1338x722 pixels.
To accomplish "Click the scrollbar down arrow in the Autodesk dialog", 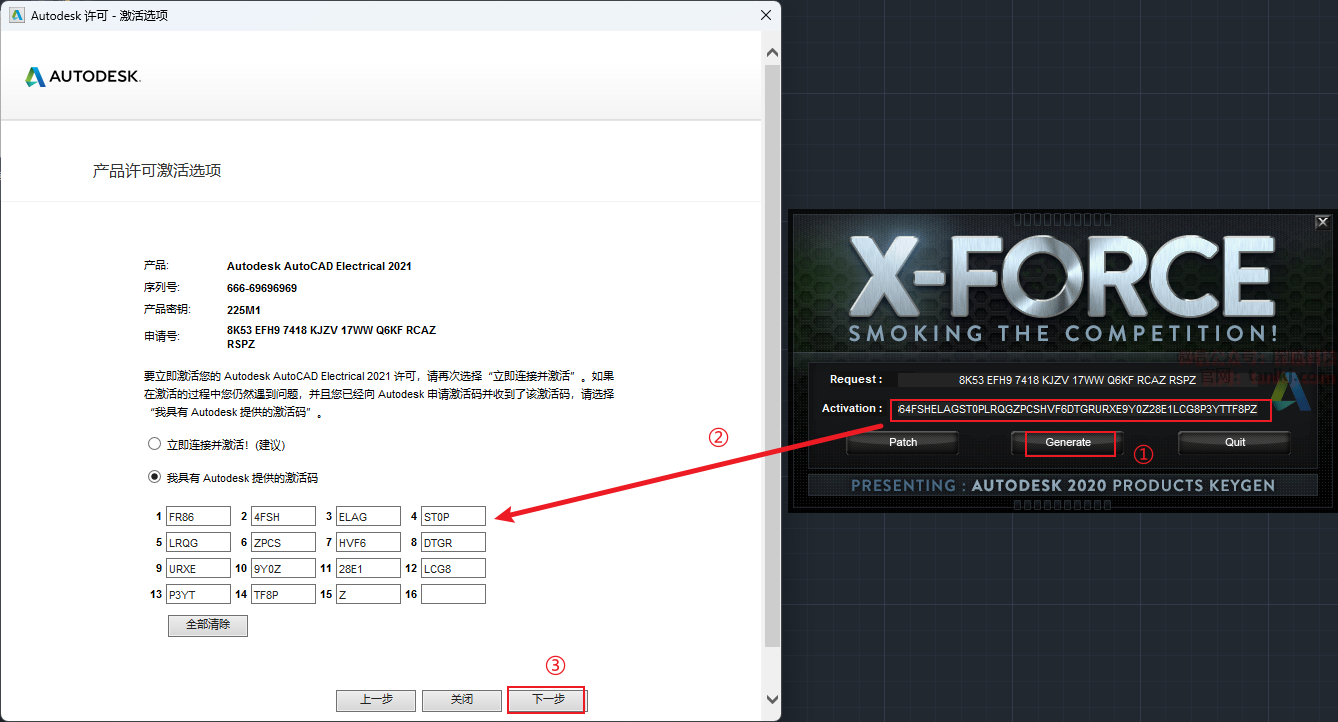I will (771, 699).
